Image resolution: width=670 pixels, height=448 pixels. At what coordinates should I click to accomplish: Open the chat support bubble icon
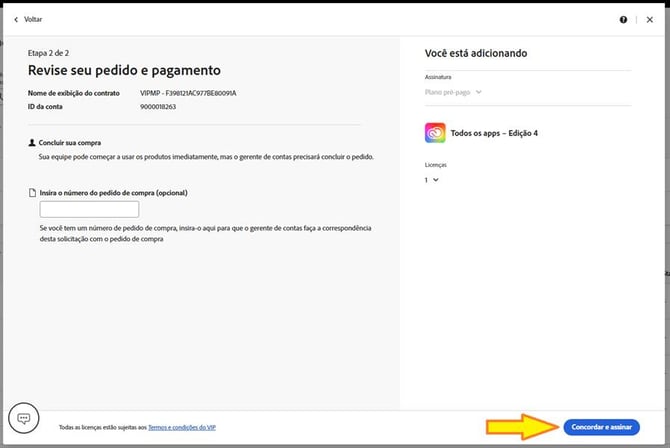pos(24,418)
